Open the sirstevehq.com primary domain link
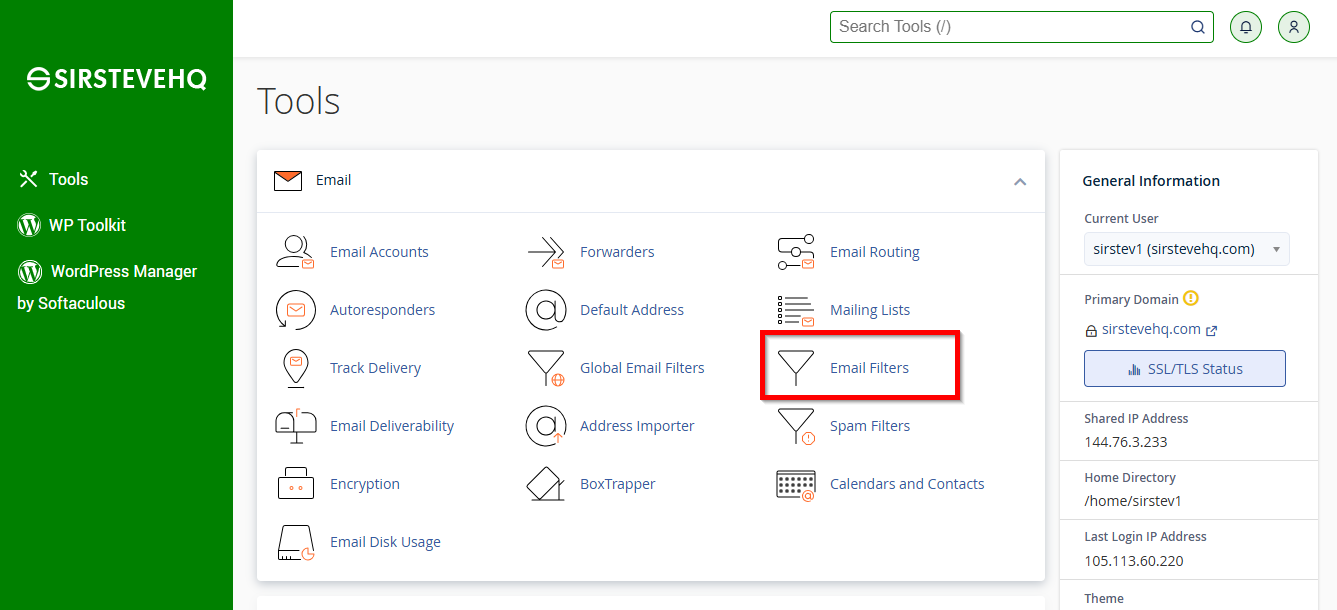Image resolution: width=1337 pixels, height=610 pixels. pyautogui.click(x=1151, y=329)
